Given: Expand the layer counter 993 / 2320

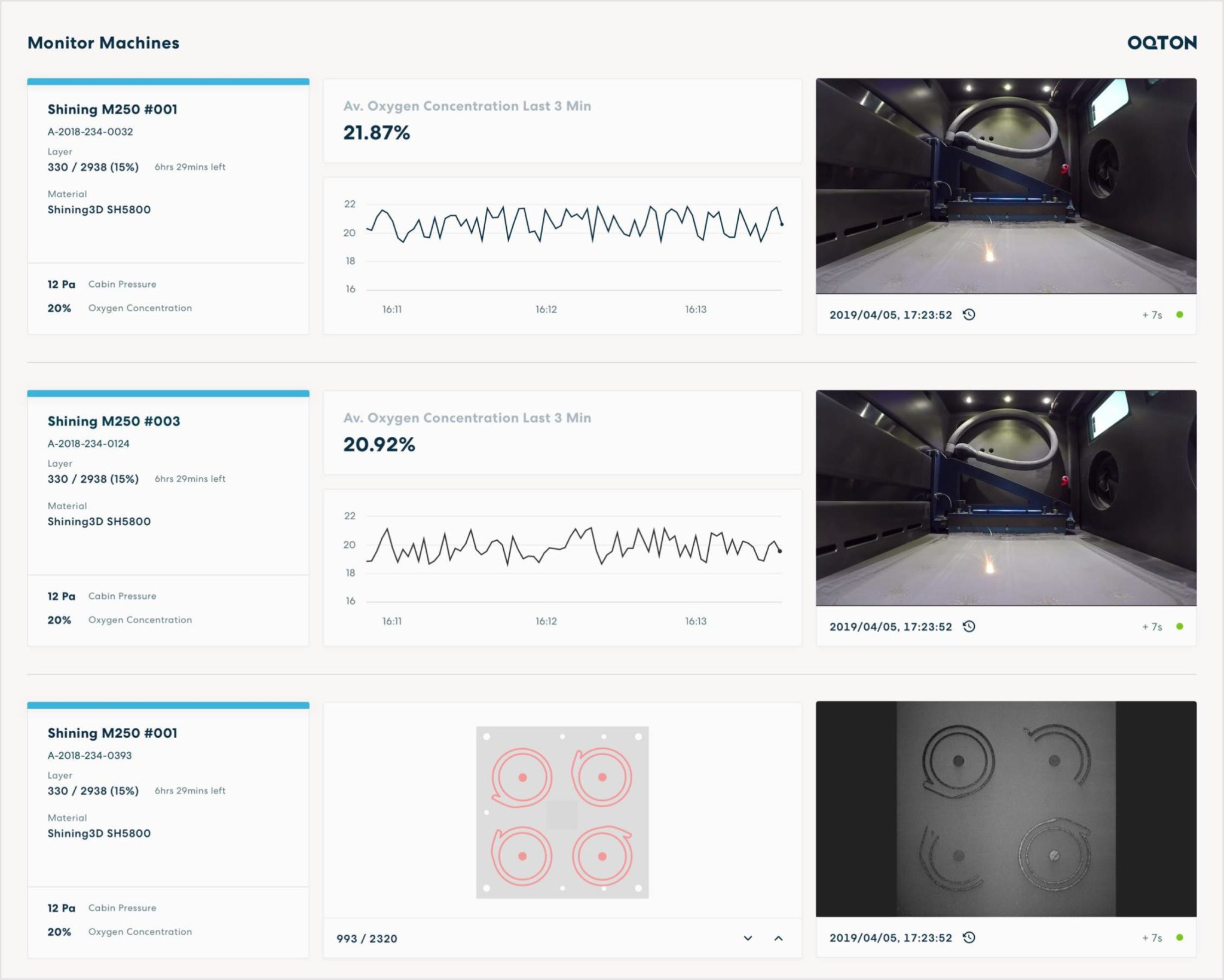Looking at the screenshot, I should click(366, 939).
